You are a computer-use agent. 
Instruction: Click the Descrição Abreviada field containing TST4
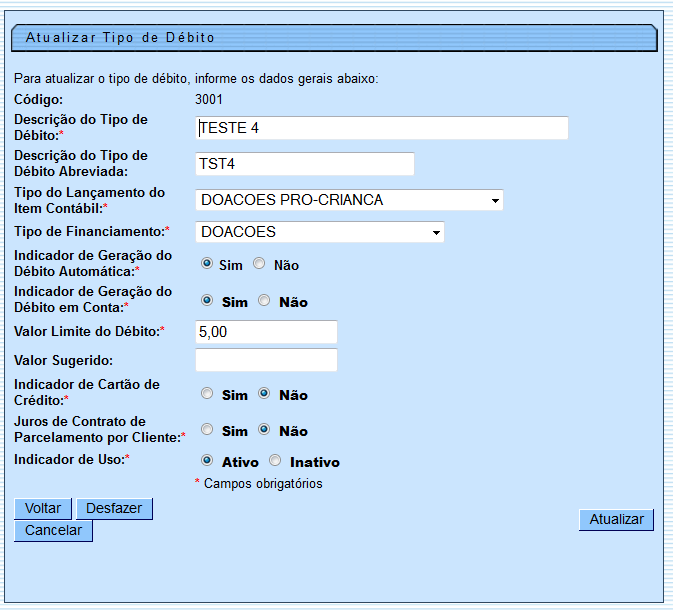tap(305, 164)
